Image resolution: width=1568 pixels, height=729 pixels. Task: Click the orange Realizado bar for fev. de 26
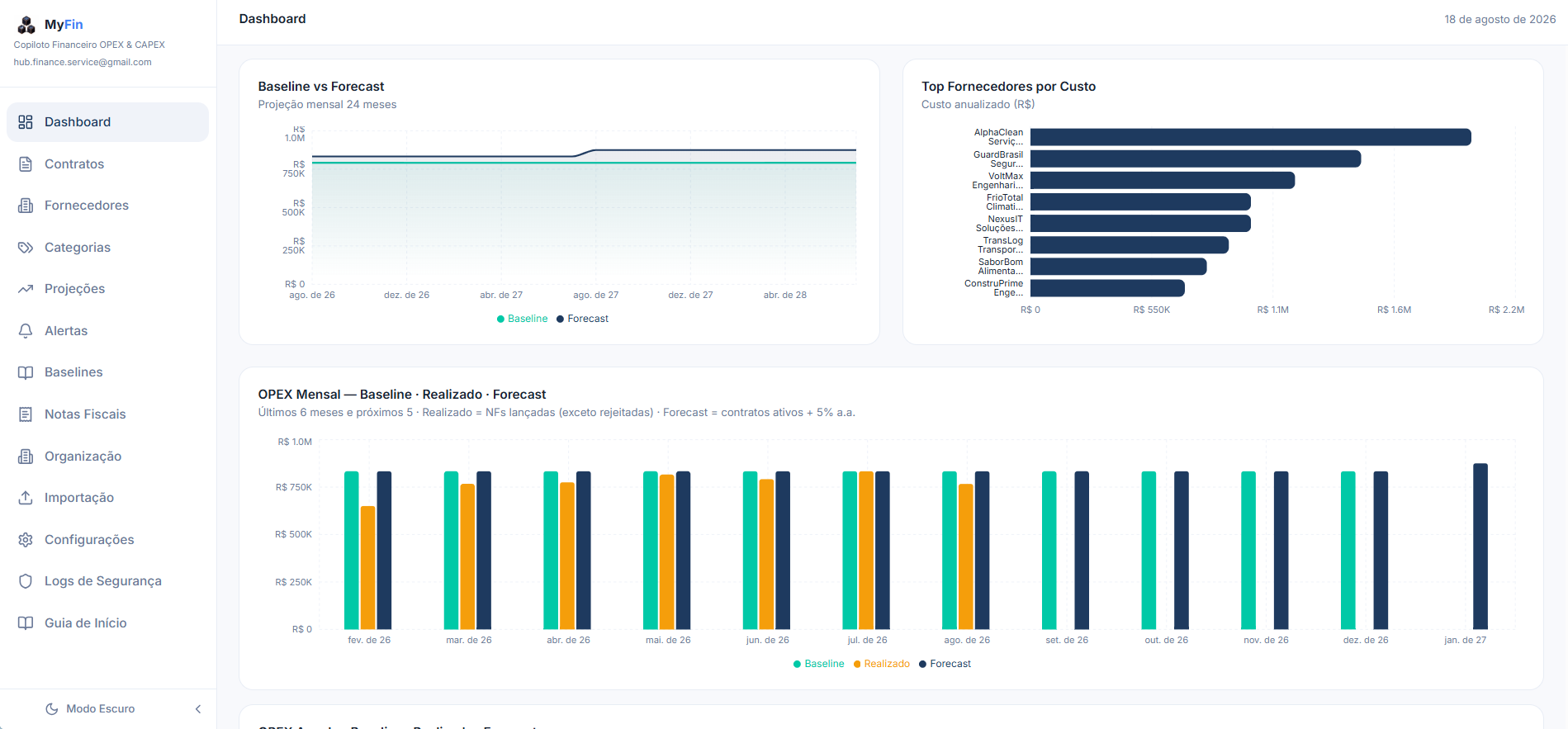pos(368,568)
